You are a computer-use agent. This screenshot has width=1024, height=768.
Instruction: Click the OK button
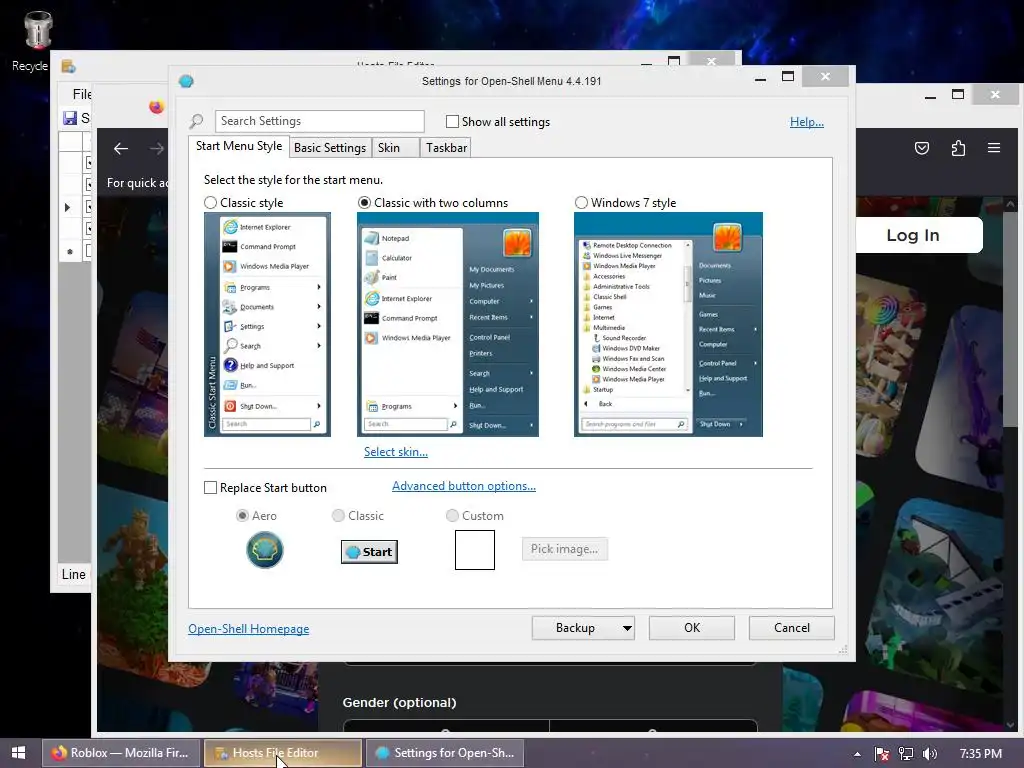[692, 628]
